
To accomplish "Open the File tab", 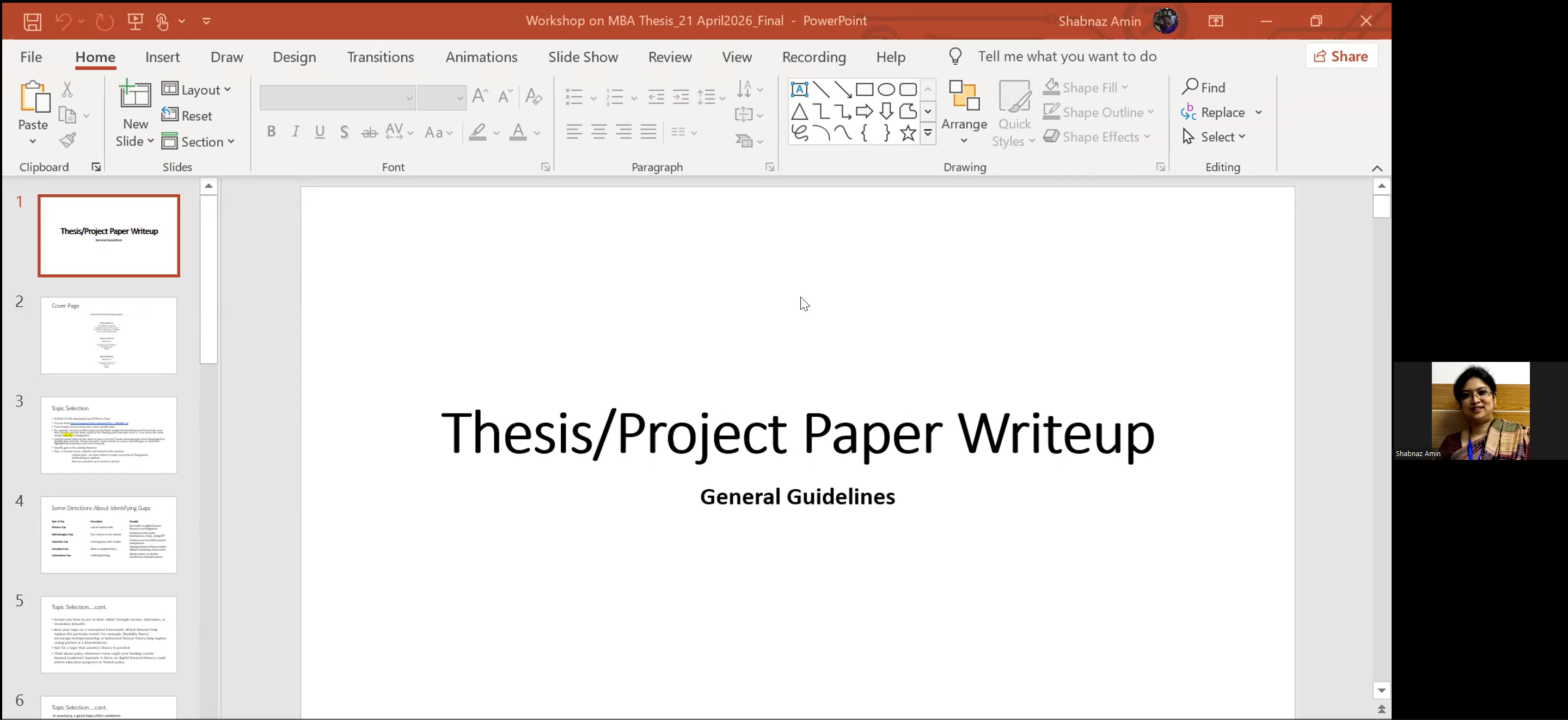I will (x=31, y=57).
